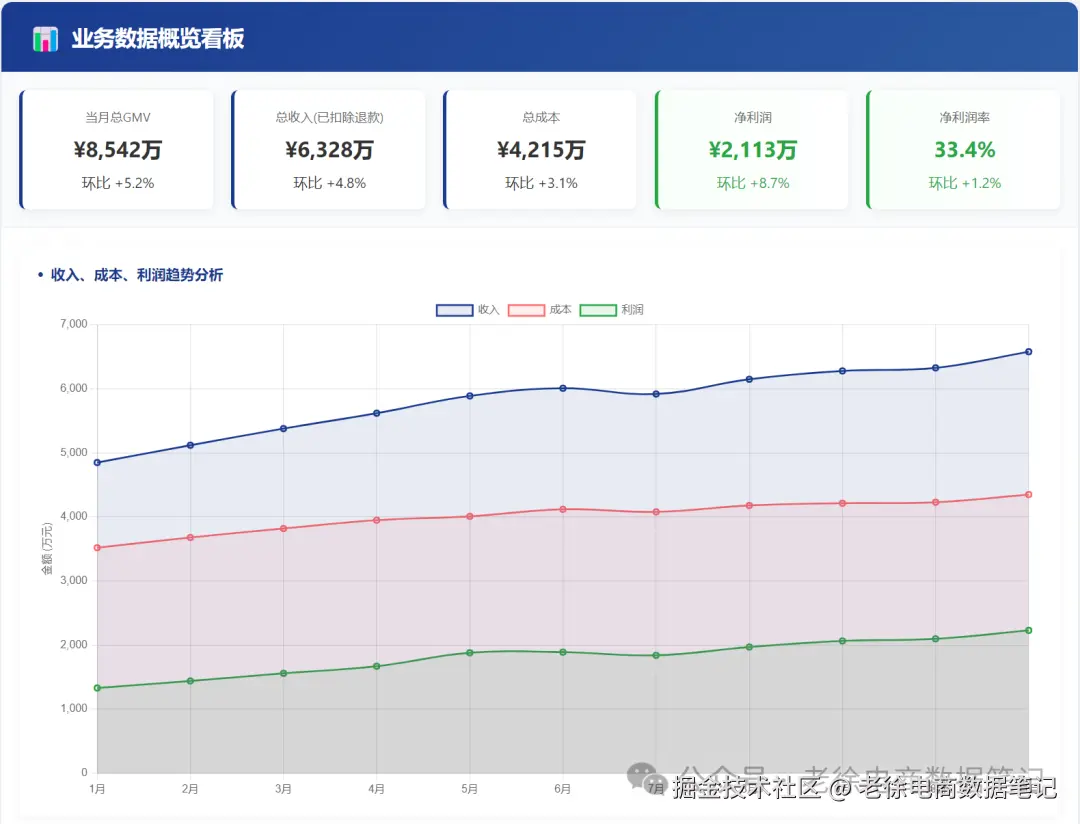Click the 33.4% value
Screen dimensions: 1080x824
click(964, 150)
